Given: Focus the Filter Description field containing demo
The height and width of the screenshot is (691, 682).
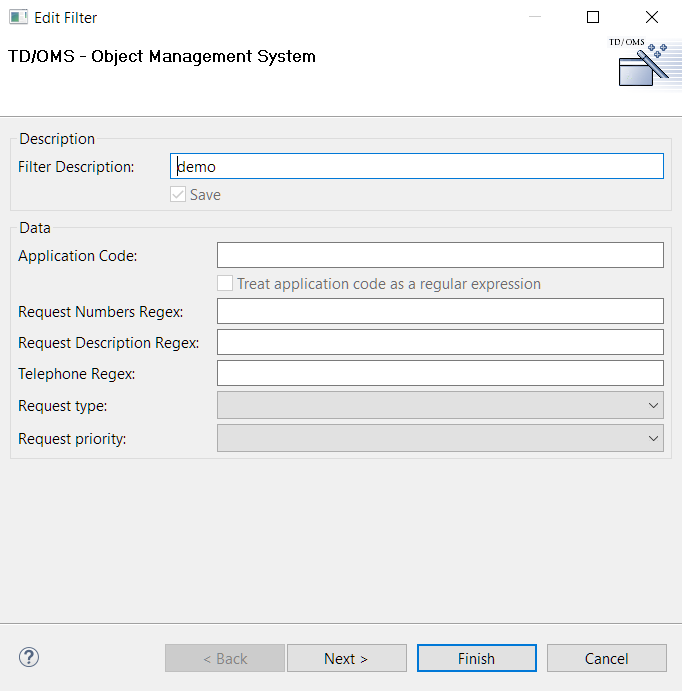Looking at the screenshot, I should [416, 166].
